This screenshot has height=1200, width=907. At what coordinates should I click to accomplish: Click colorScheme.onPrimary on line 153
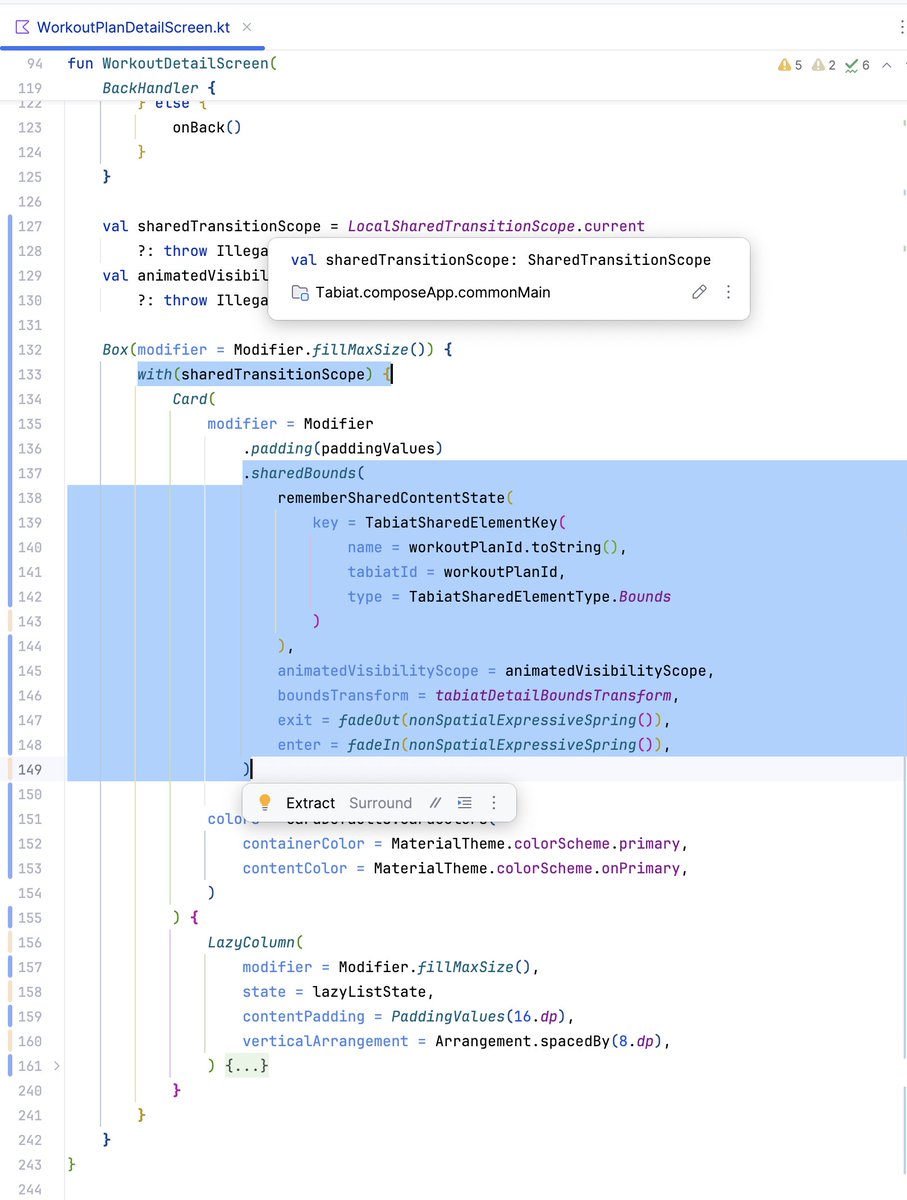tap(588, 868)
